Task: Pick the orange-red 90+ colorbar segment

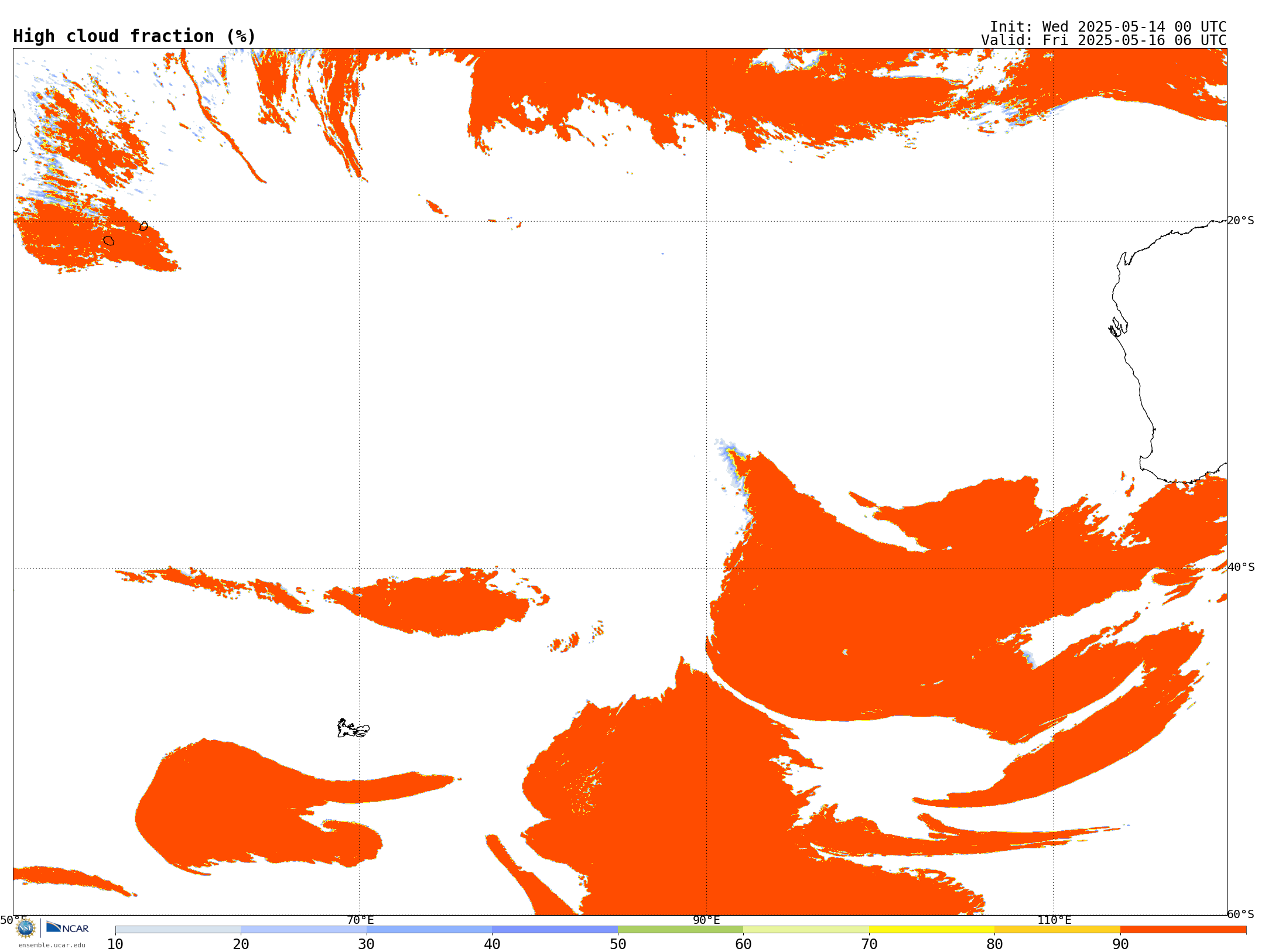Action: tap(1183, 930)
